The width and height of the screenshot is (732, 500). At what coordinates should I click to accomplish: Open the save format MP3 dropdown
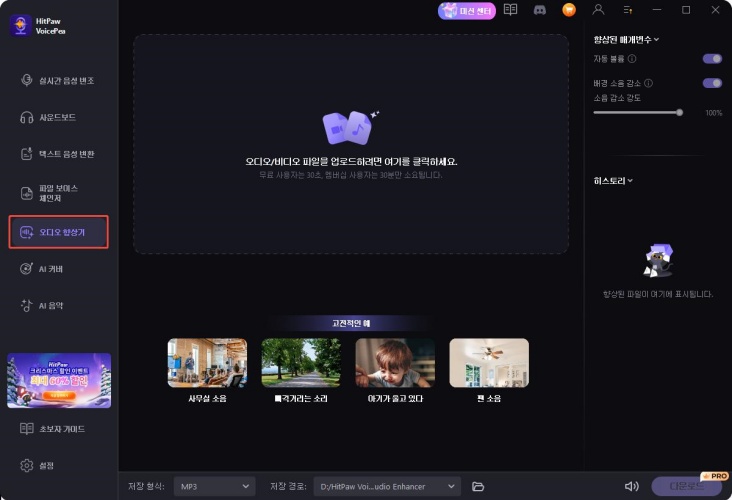coord(214,486)
